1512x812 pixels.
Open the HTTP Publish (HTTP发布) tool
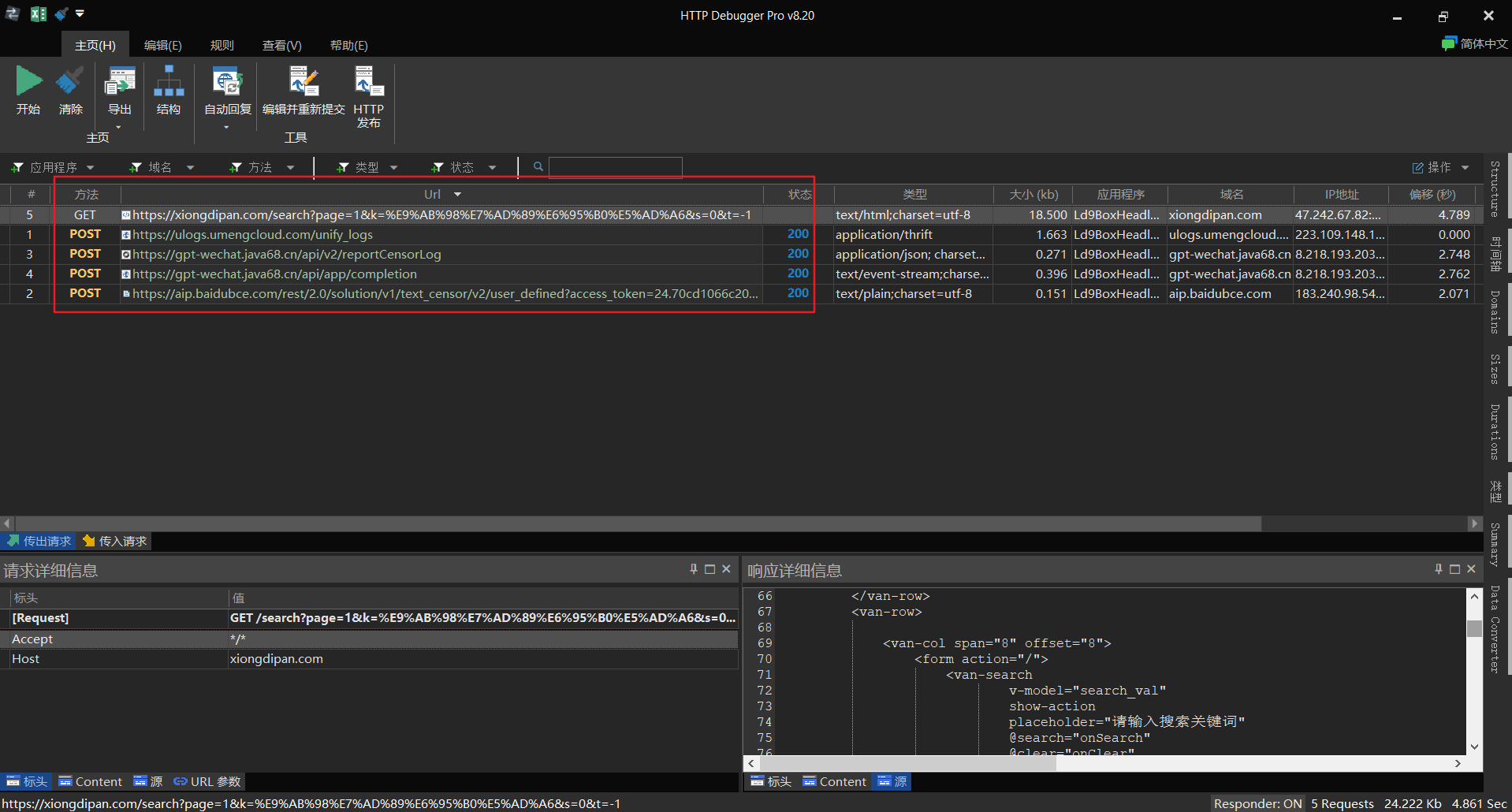(x=368, y=80)
